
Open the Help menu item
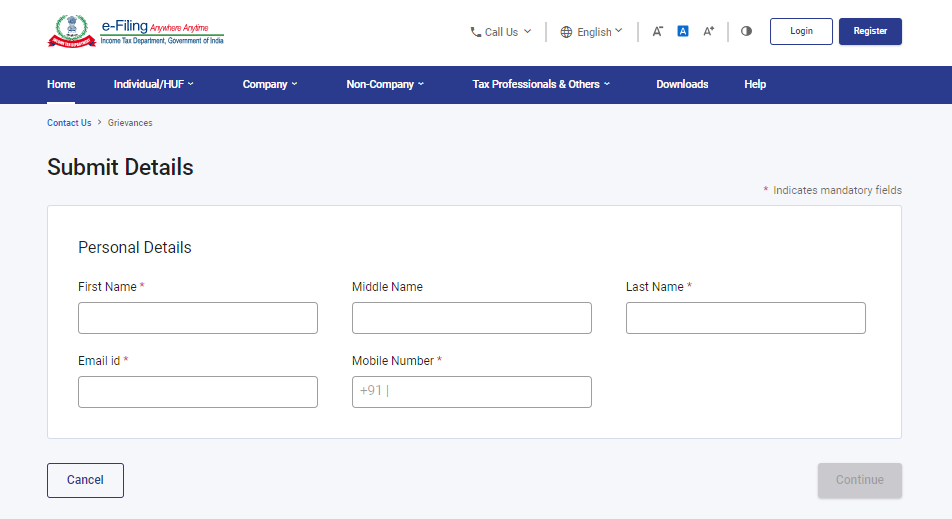tap(755, 85)
